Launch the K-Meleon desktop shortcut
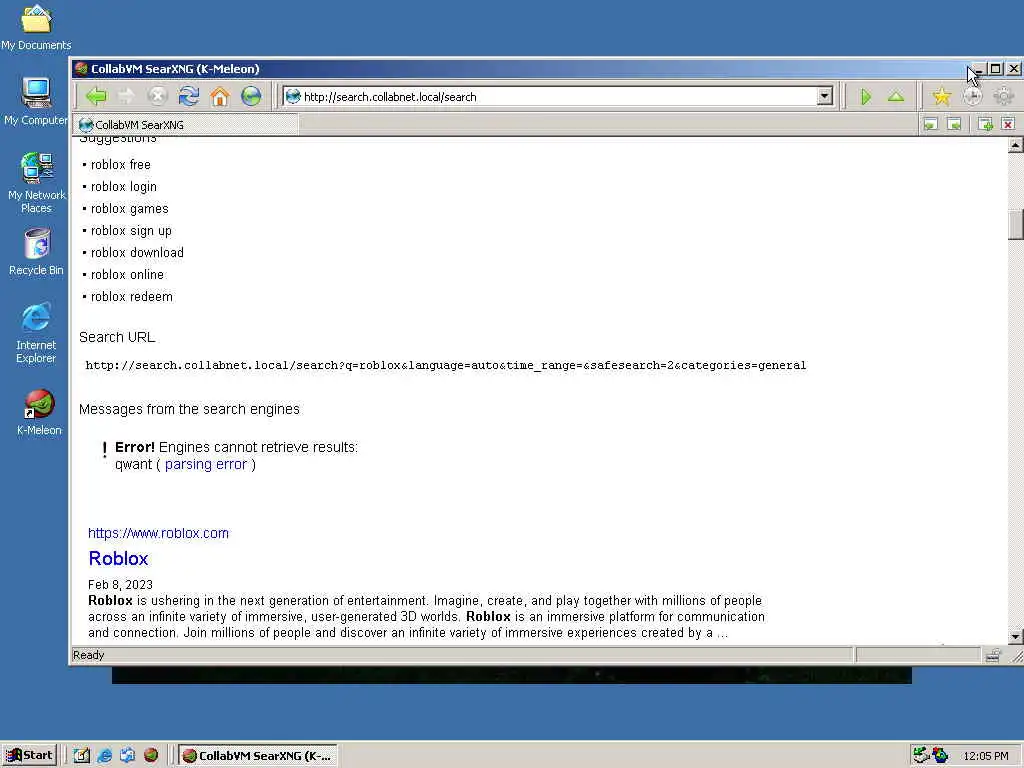The image size is (1024, 768). click(39, 412)
